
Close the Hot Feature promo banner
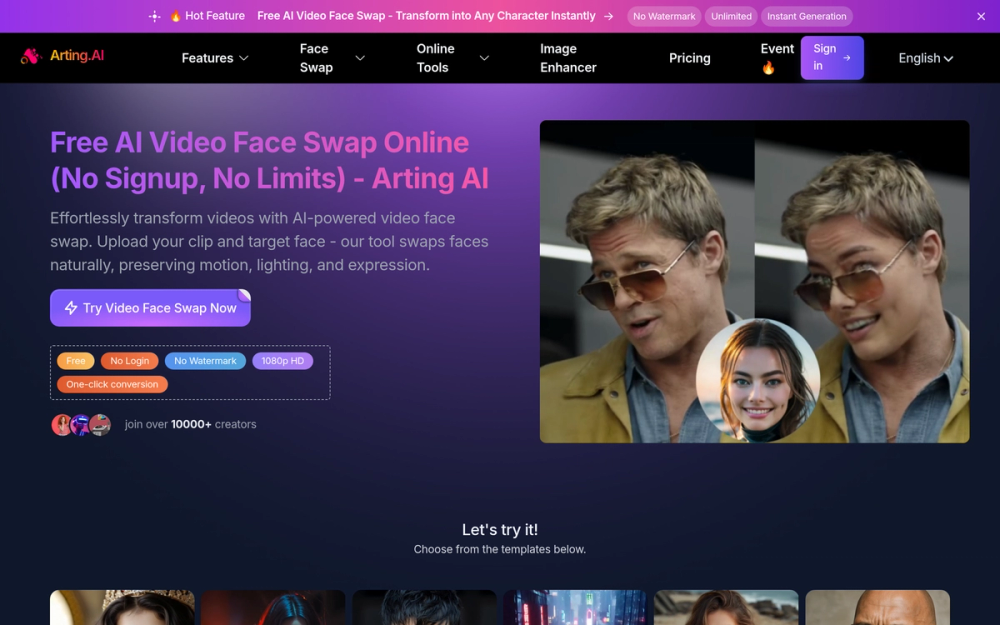pyautogui.click(x=981, y=17)
